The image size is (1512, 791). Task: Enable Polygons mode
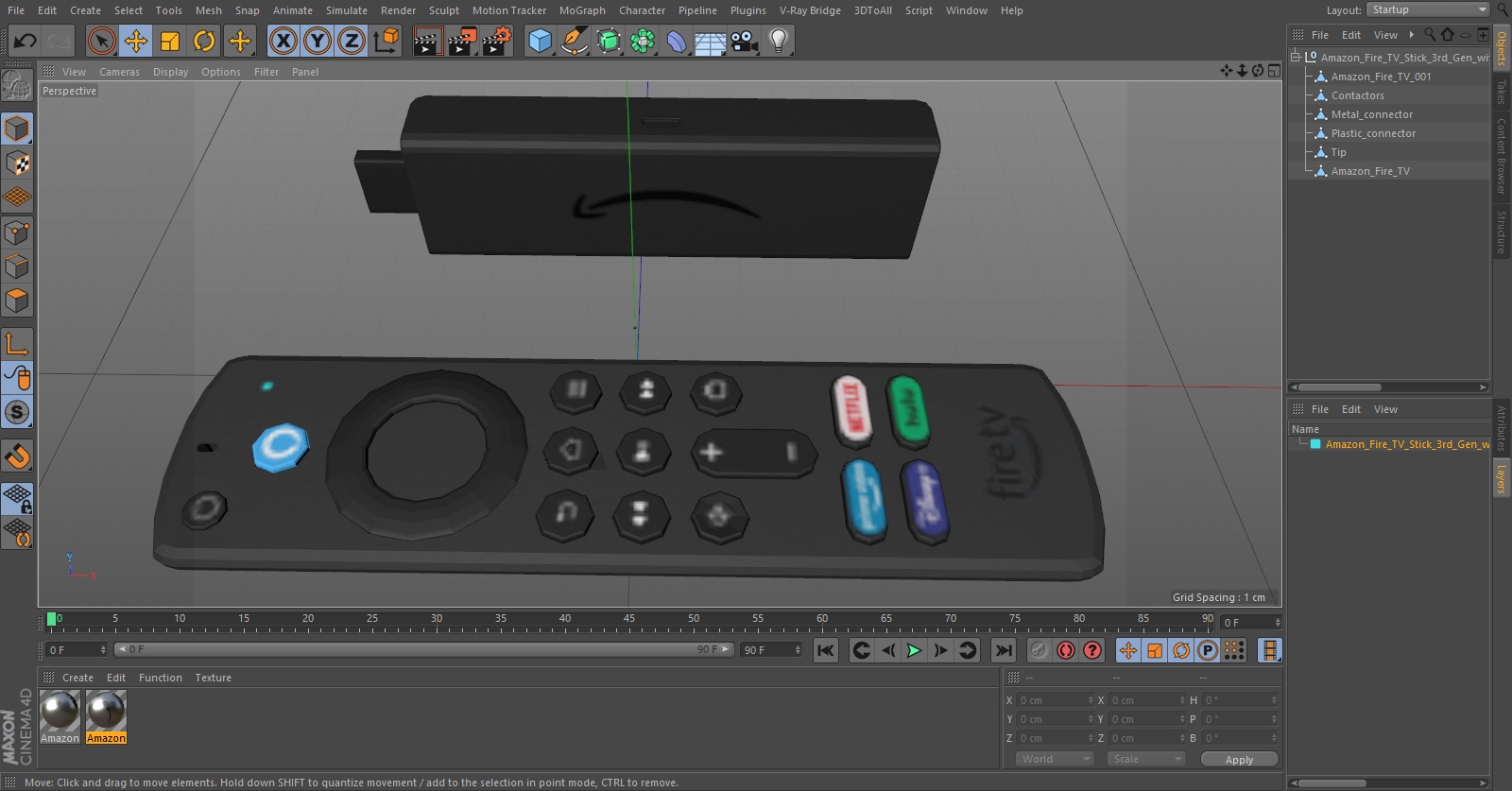[x=17, y=301]
